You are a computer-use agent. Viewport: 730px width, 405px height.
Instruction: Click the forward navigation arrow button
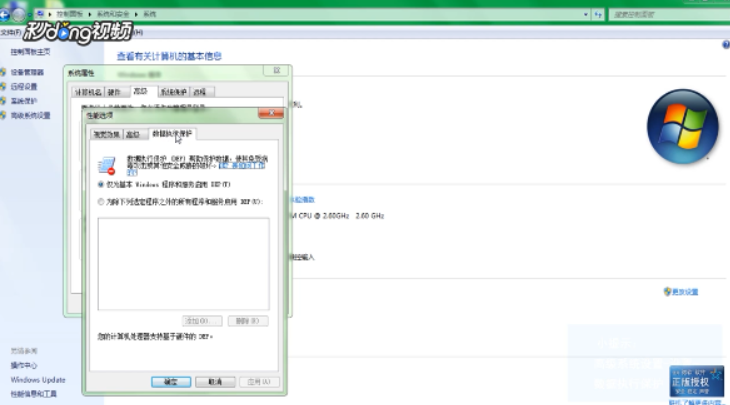point(18,15)
